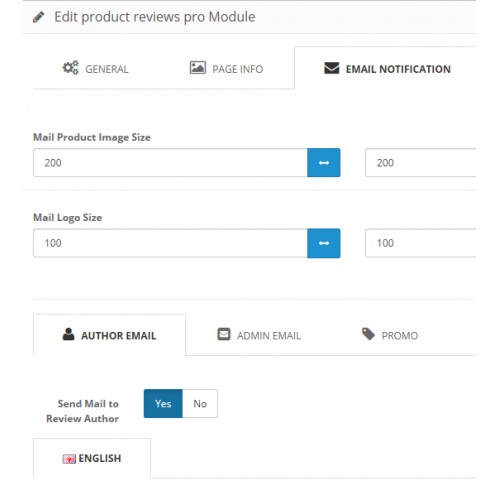This screenshot has width=500, height=500.
Task: Click the person icon on Author Email
Action: click(x=69, y=334)
